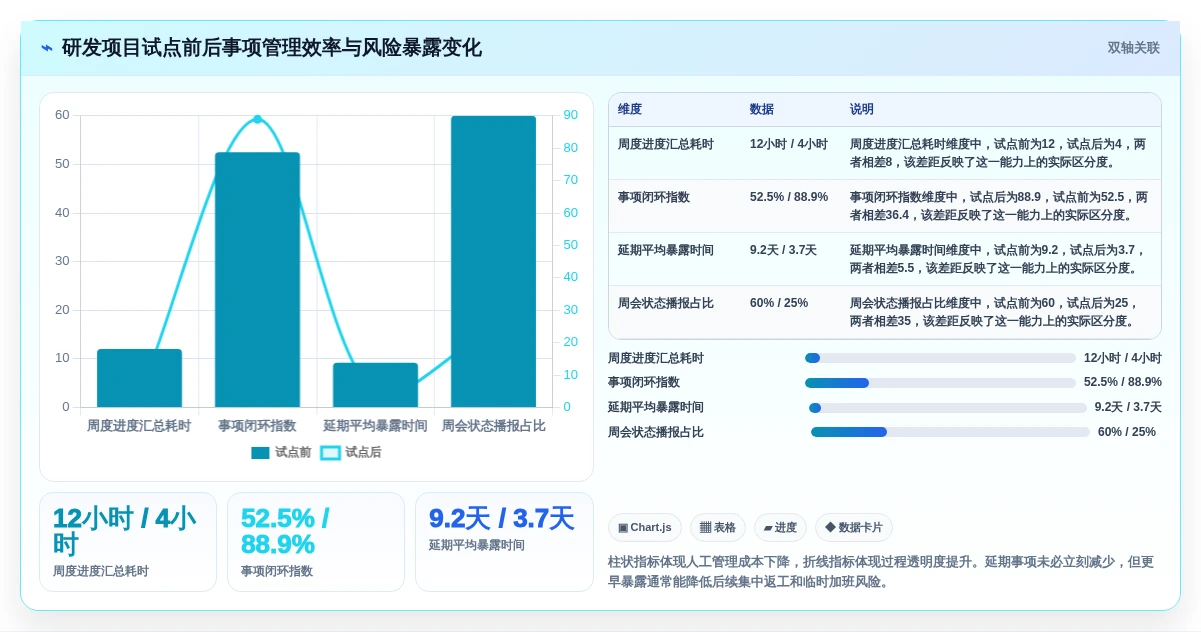Screen dimensions: 1201x632
Task: Click the table row label 延期平均暴露时间
Action: click(x=666, y=250)
